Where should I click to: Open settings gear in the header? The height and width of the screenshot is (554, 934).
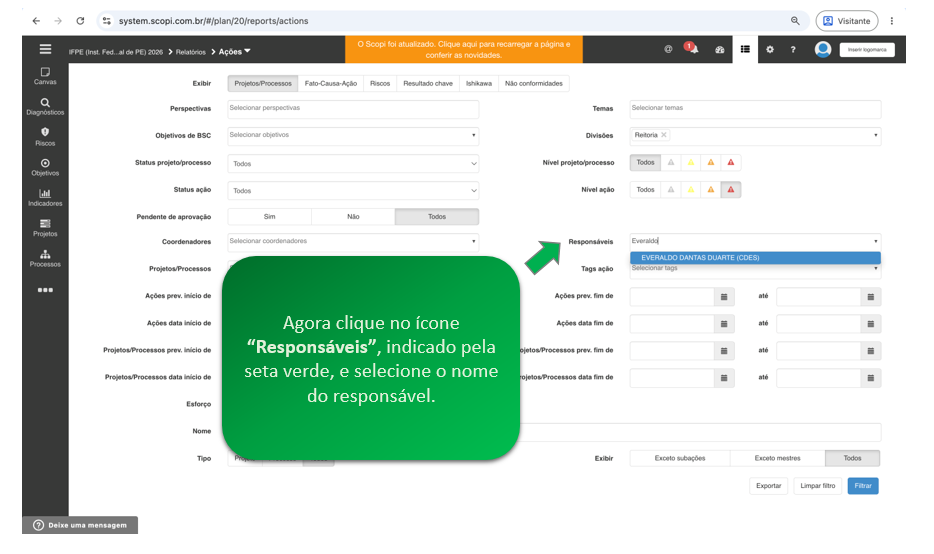click(x=770, y=49)
